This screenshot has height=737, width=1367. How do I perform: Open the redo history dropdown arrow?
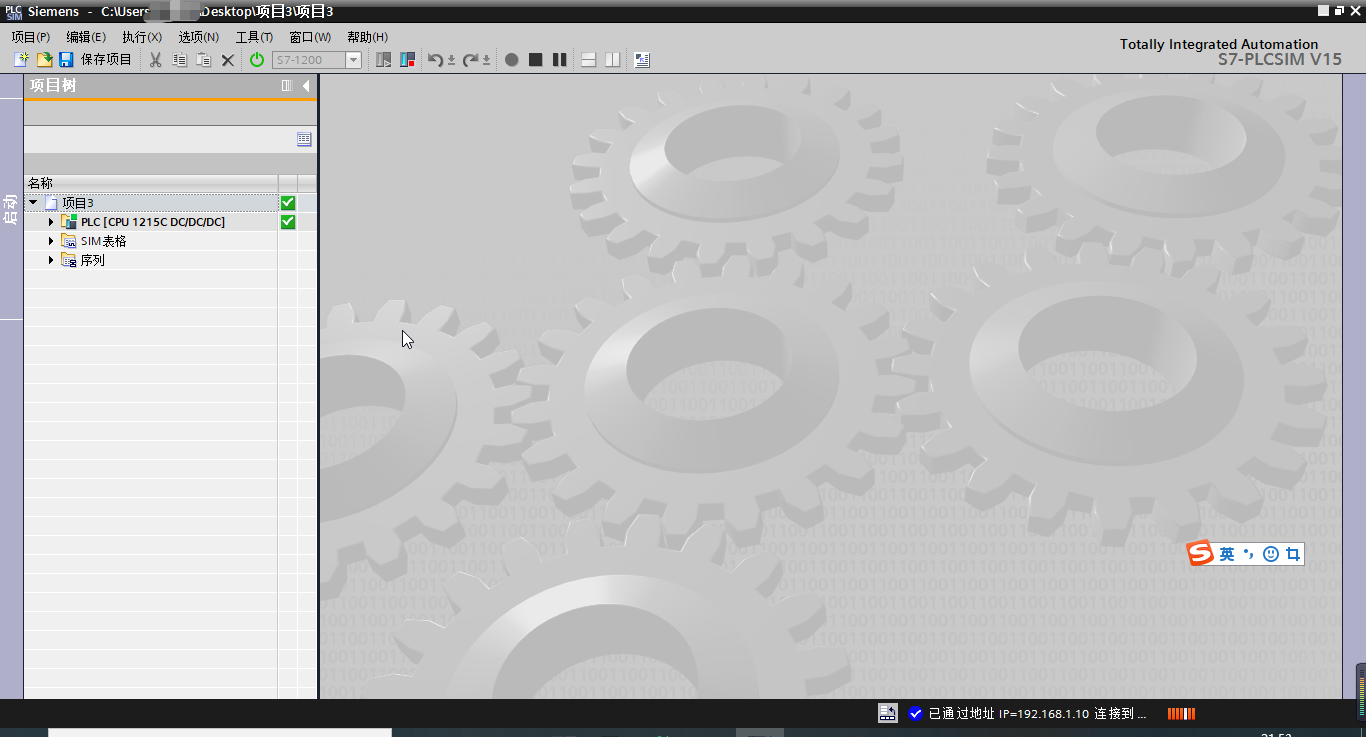486,61
